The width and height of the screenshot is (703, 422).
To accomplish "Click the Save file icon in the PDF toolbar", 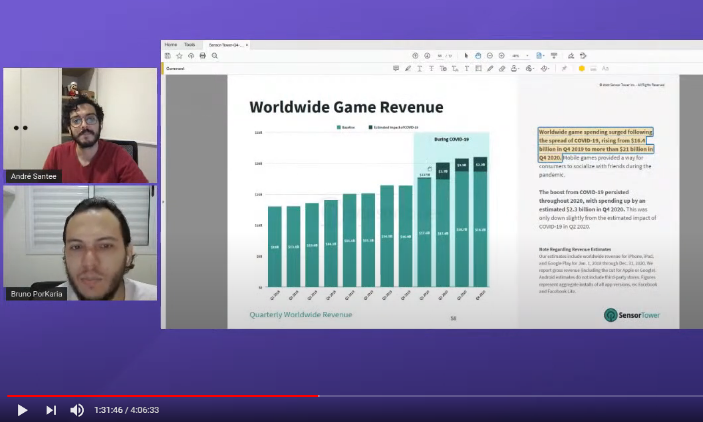I will (168, 56).
